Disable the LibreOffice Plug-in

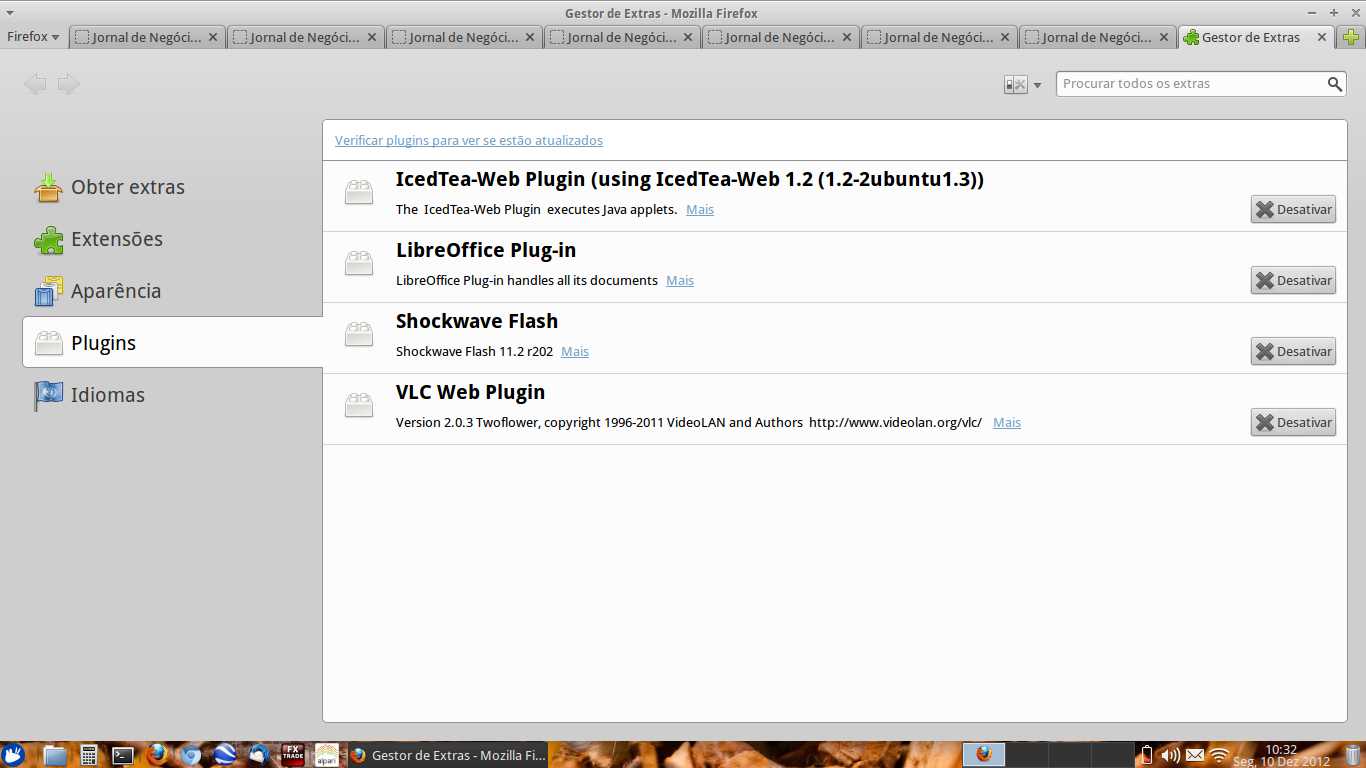point(1293,280)
